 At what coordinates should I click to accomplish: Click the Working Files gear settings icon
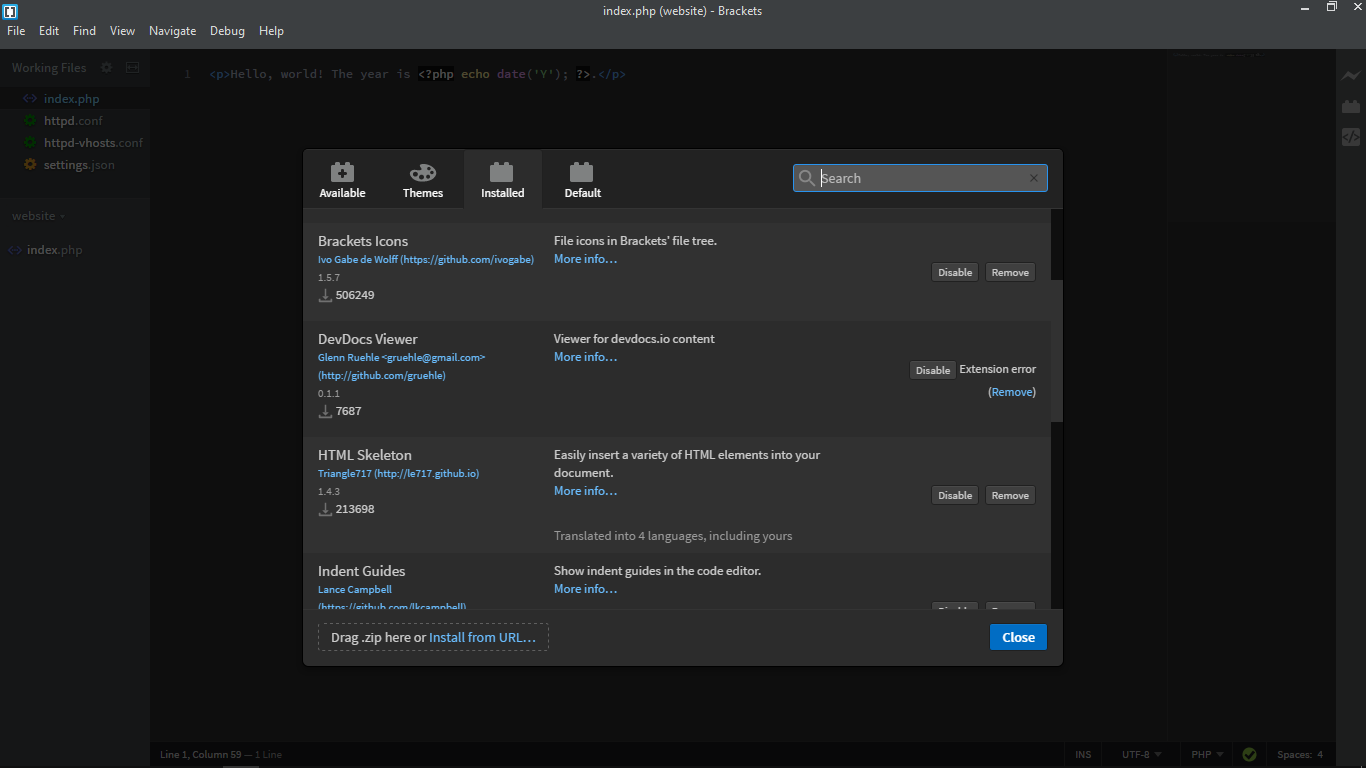(106, 68)
